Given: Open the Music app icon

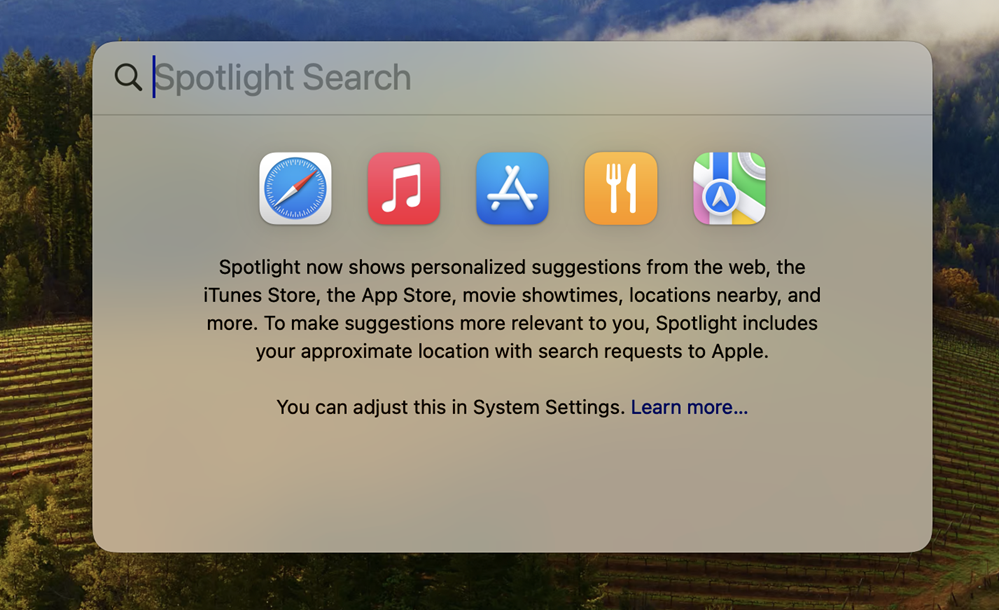Looking at the screenshot, I should [404, 189].
